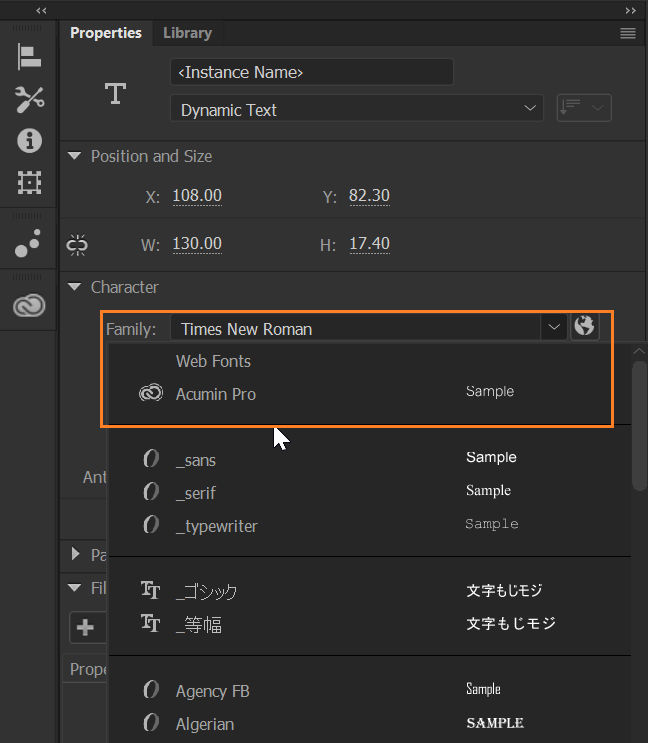Open the Creative Cloud Libraries icon in the sidebar
This screenshot has height=743, width=648.
(x=29, y=305)
